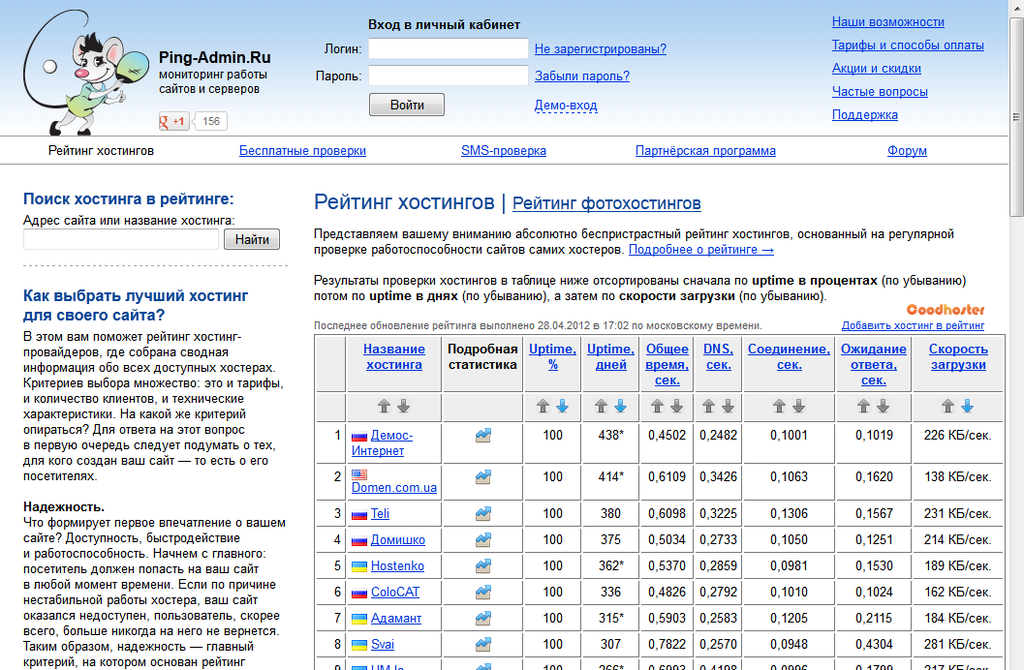The width and height of the screenshot is (1024, 670).
Task: Open the Teli hosting link
Action: pyautogui.click(x=380, y=514)
